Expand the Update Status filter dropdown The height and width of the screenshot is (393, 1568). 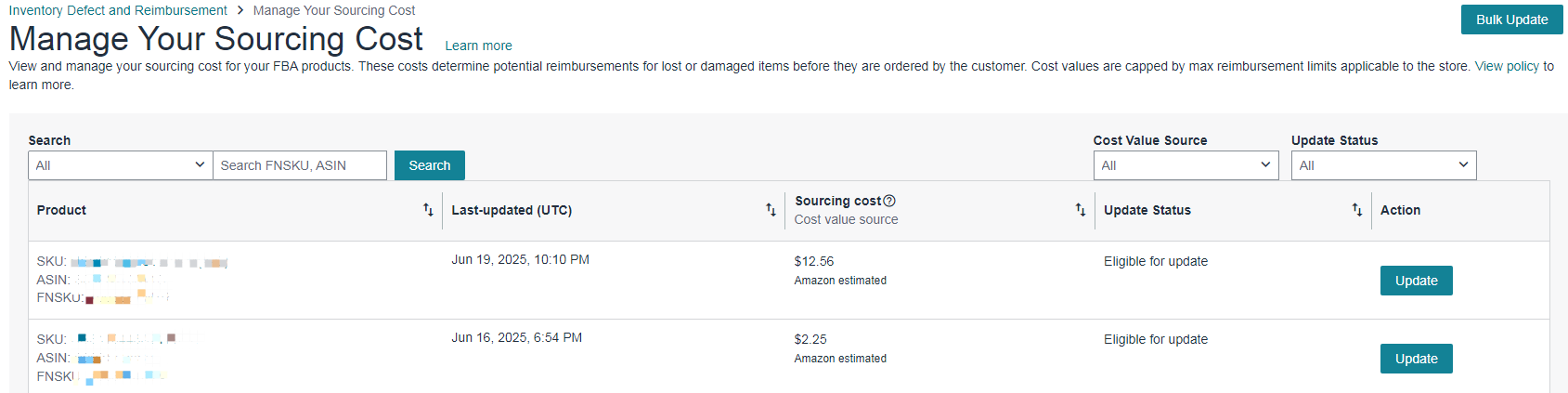[x=1383, y=165]
